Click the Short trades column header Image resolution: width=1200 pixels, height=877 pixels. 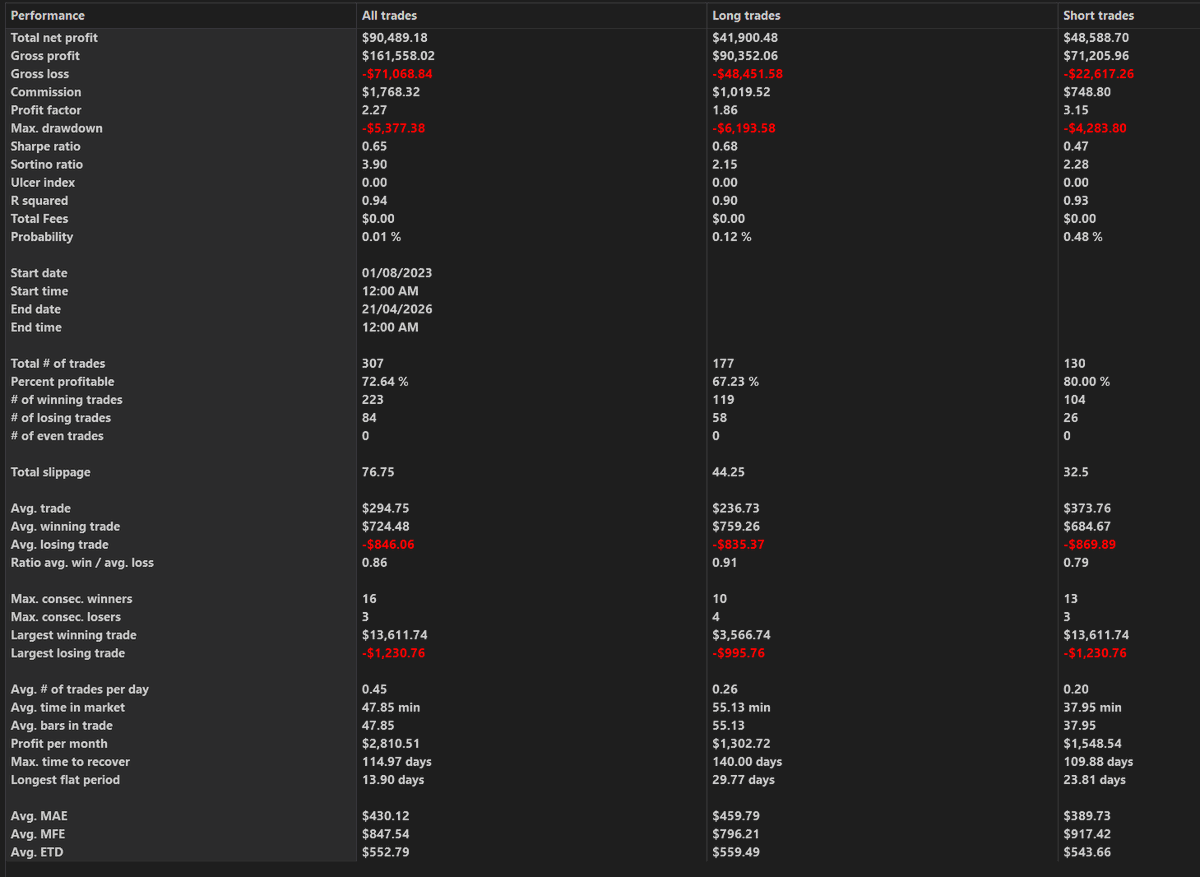(1098, 16)
